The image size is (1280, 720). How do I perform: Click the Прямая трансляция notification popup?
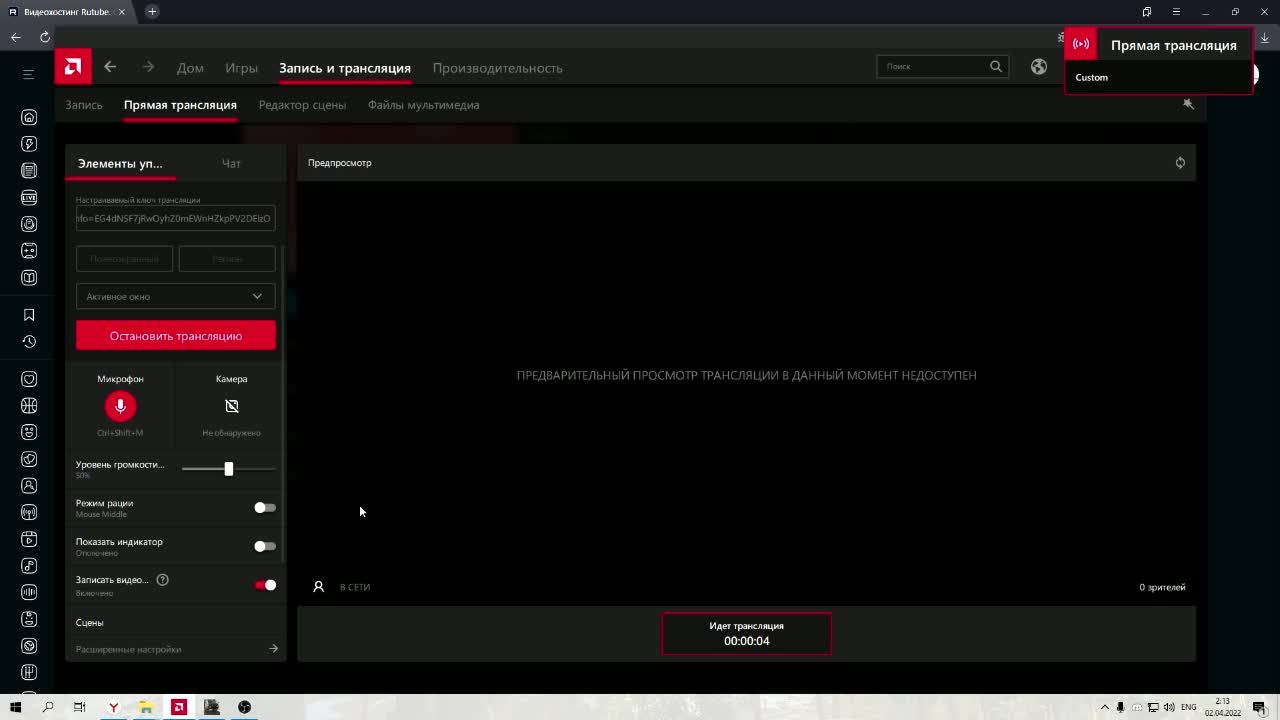1158,61
